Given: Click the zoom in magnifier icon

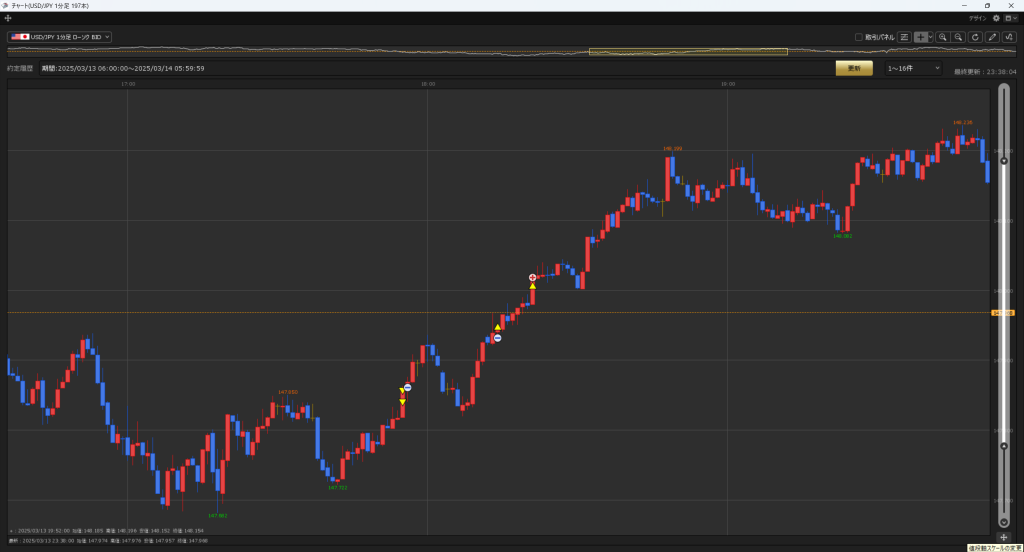Looking at the screenshot, I should [942, 37].
